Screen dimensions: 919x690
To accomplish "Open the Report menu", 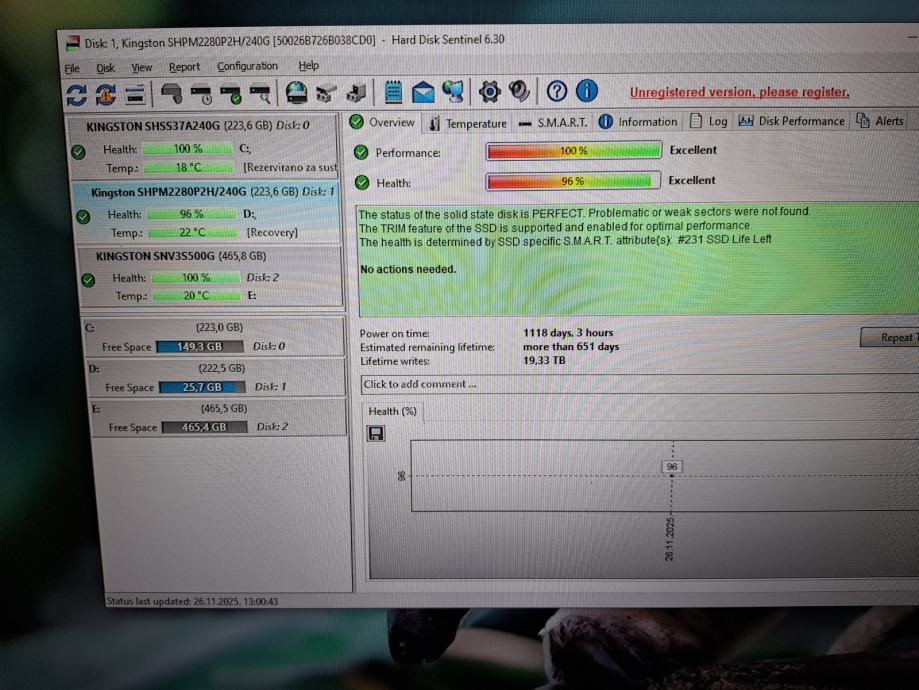I will click(184, 67).
